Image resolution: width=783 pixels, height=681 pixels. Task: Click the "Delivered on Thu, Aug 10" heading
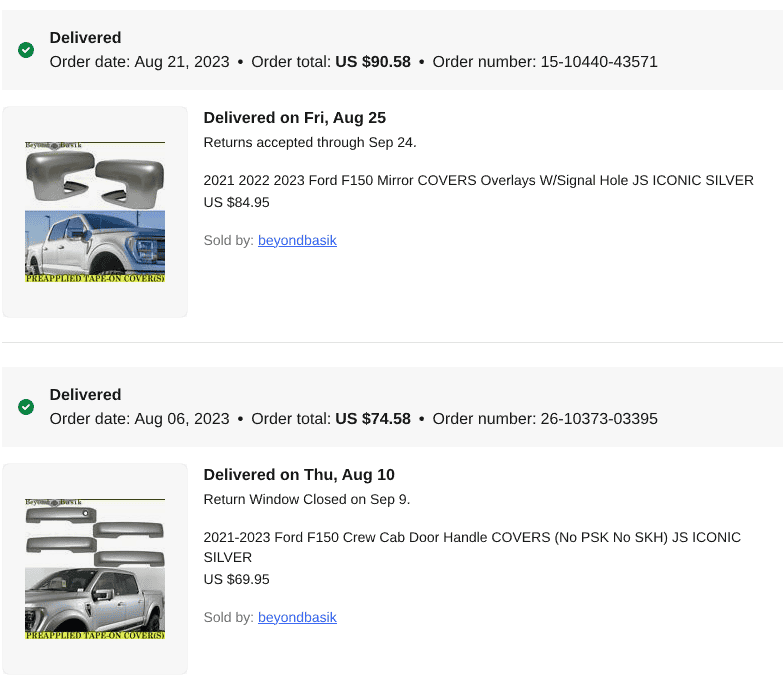[299, 475]
